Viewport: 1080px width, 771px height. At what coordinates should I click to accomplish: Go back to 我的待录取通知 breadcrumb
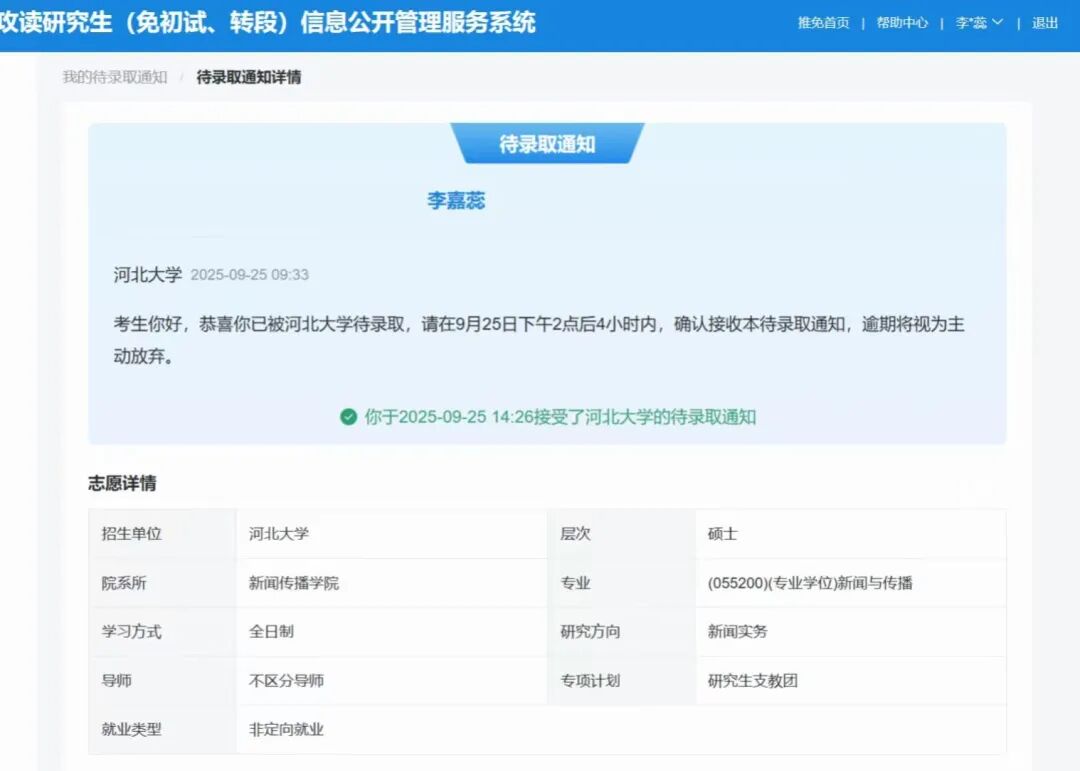click(x=115, y=77)
